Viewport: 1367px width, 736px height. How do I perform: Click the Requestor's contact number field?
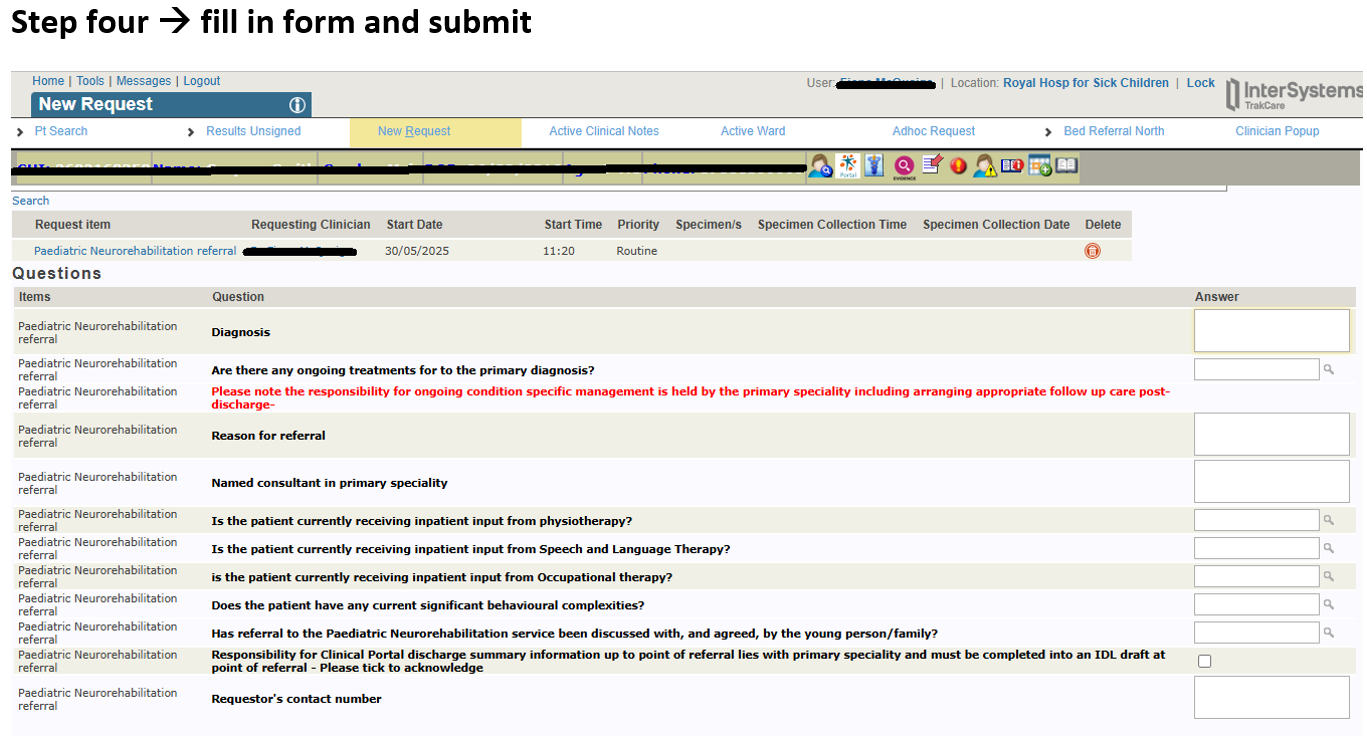[1271, 697]
